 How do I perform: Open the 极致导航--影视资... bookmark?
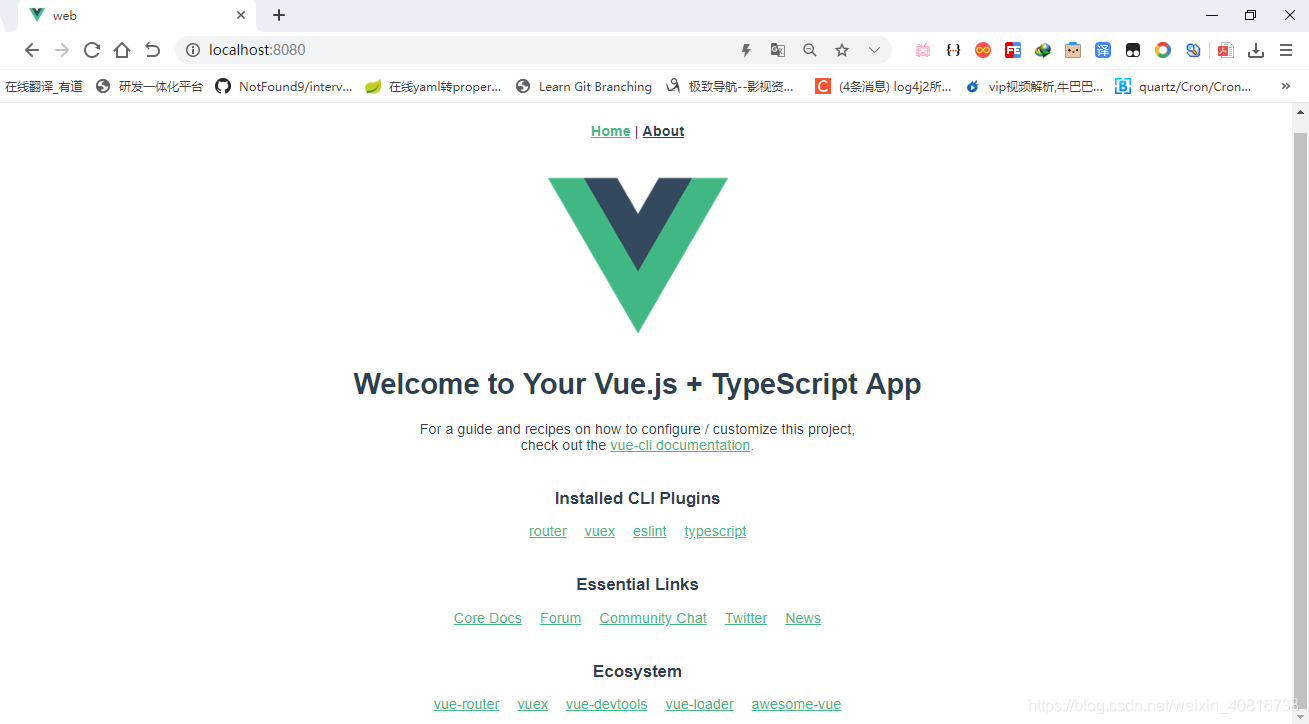(730, 87)
